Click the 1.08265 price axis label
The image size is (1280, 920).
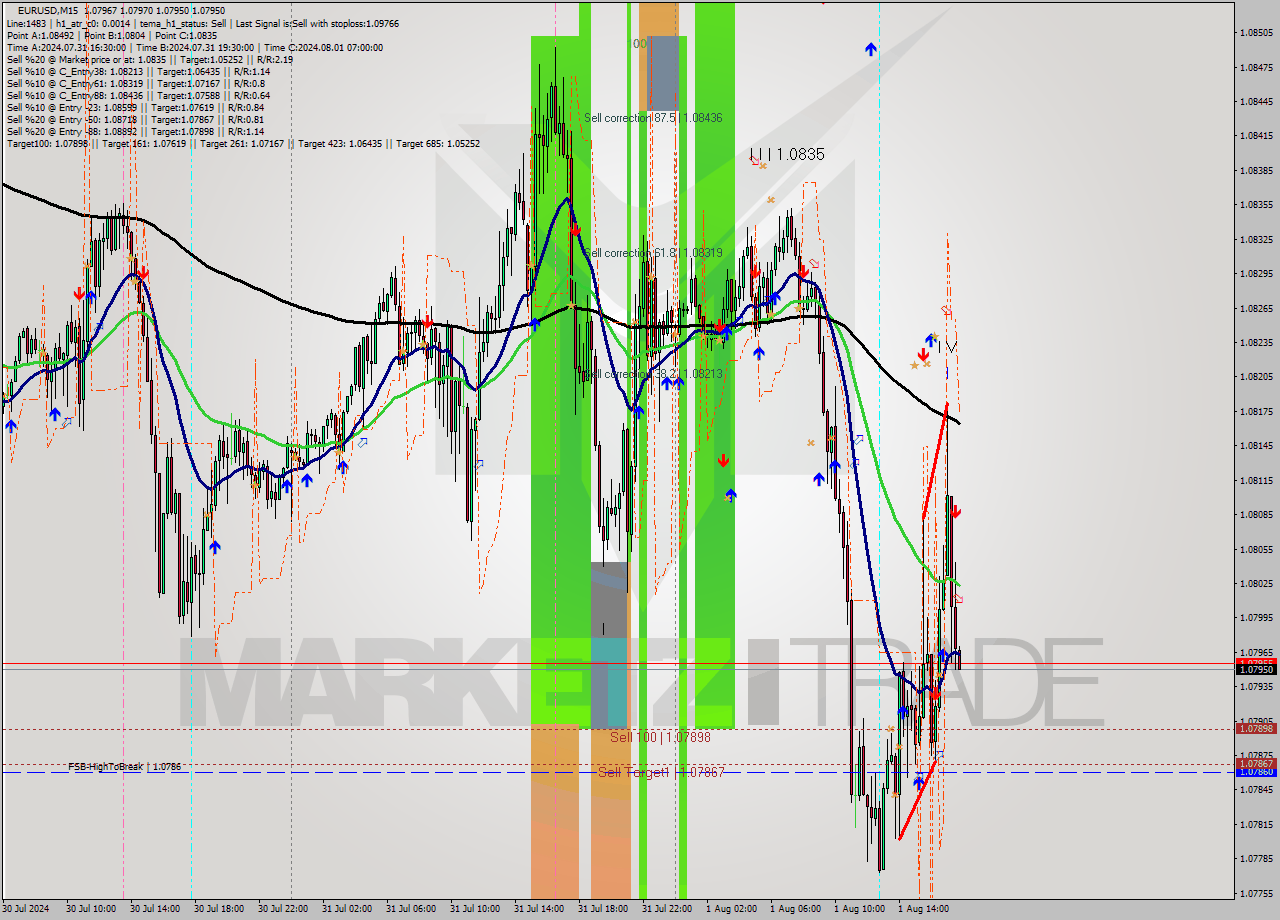tap(1256, 309)
